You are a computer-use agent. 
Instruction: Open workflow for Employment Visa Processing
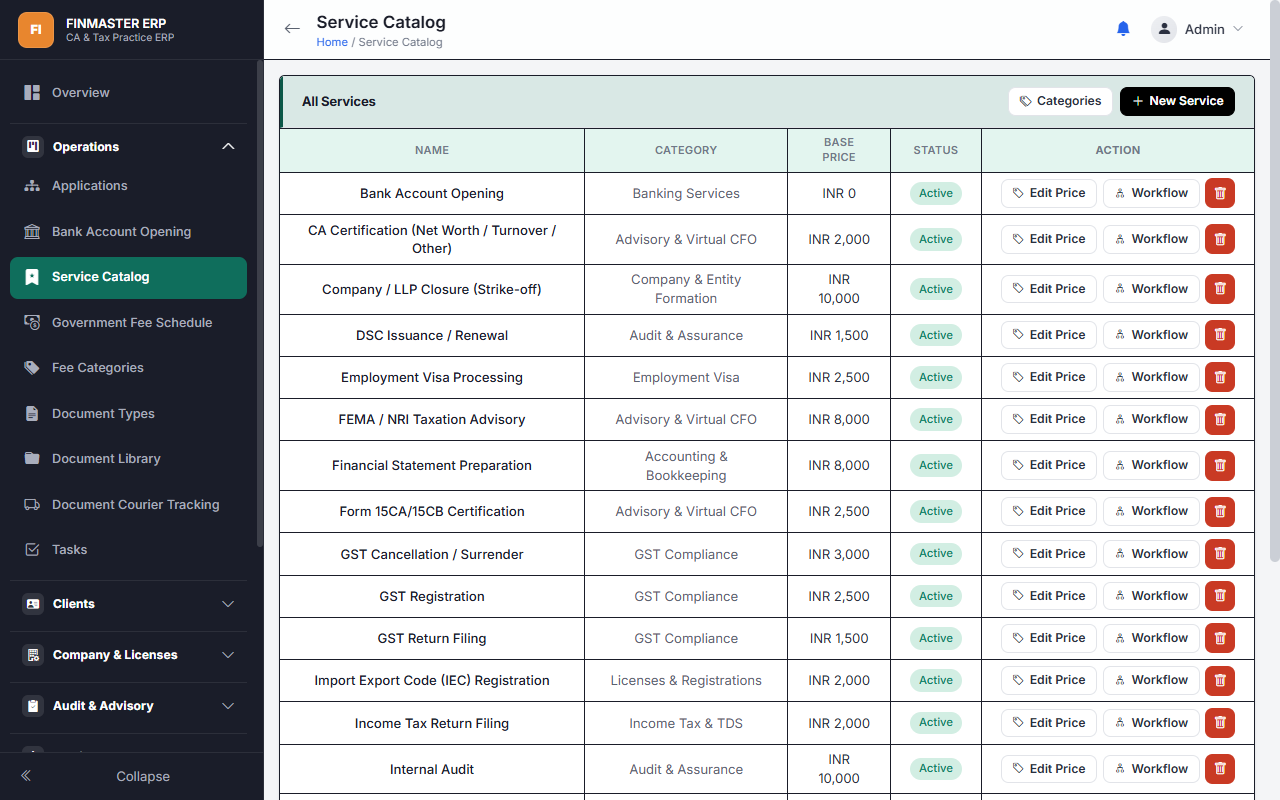coord(1151,377)
